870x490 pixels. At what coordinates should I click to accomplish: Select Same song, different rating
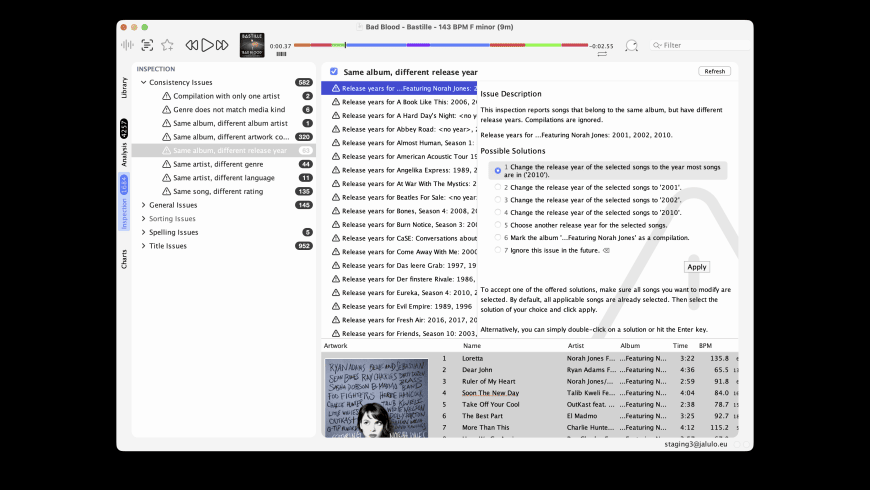224,191
